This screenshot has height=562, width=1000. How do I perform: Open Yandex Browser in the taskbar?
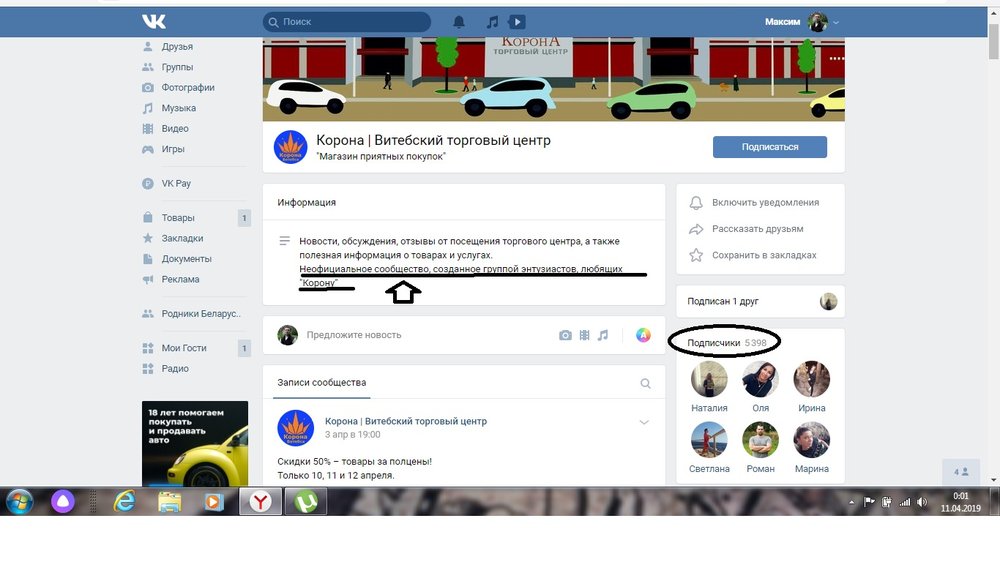[x=259, y=501]
